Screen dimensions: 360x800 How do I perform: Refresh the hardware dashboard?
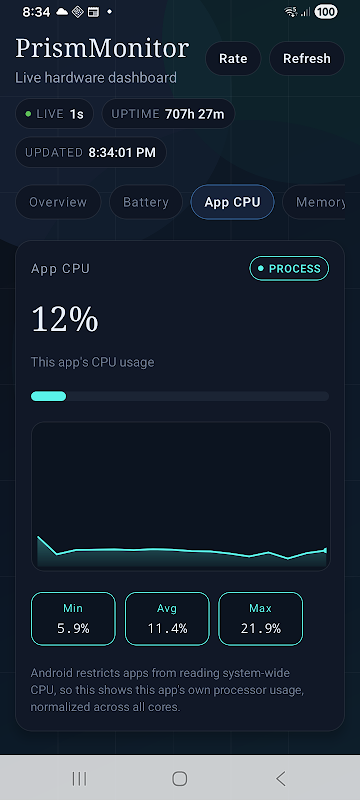[306, 59]
